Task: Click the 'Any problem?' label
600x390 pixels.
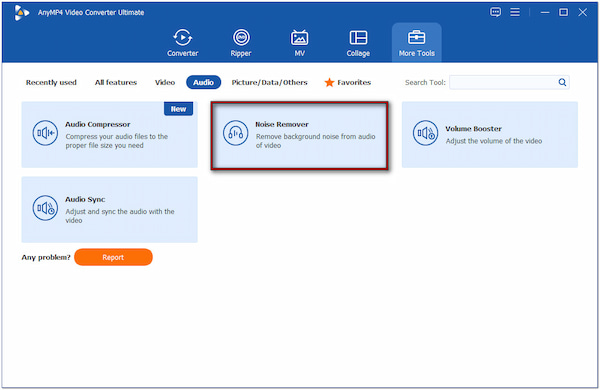Action: 46,257
